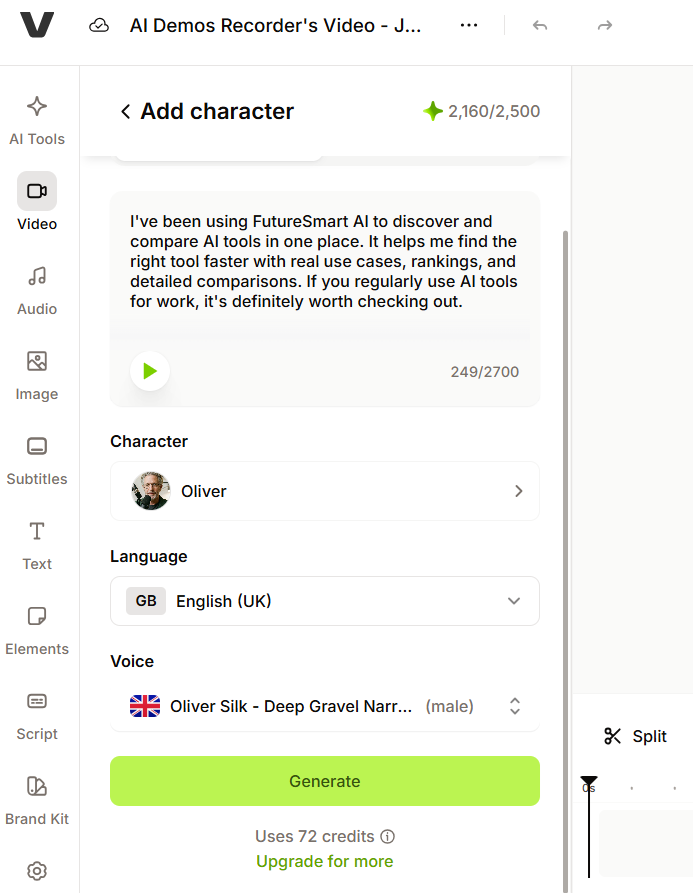This screenshot has width=693, height=893.
Task: Click the green Generate button
Action: (325, 781)
